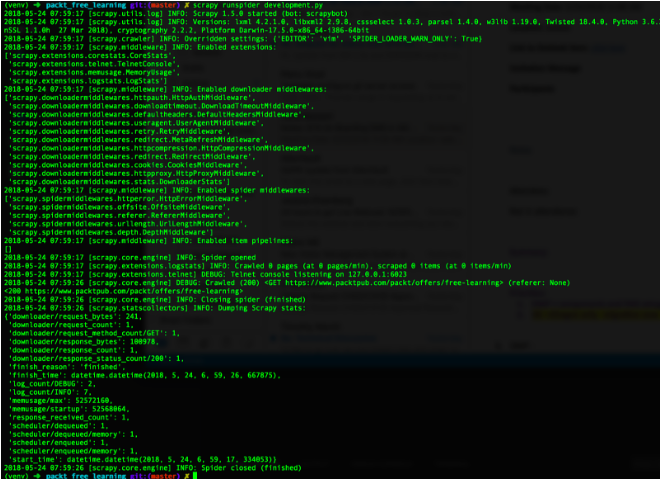Screen dimensions: 661x479
Task: Click the 'downloader/request_count' stat
Action: (x=73, y=325)
